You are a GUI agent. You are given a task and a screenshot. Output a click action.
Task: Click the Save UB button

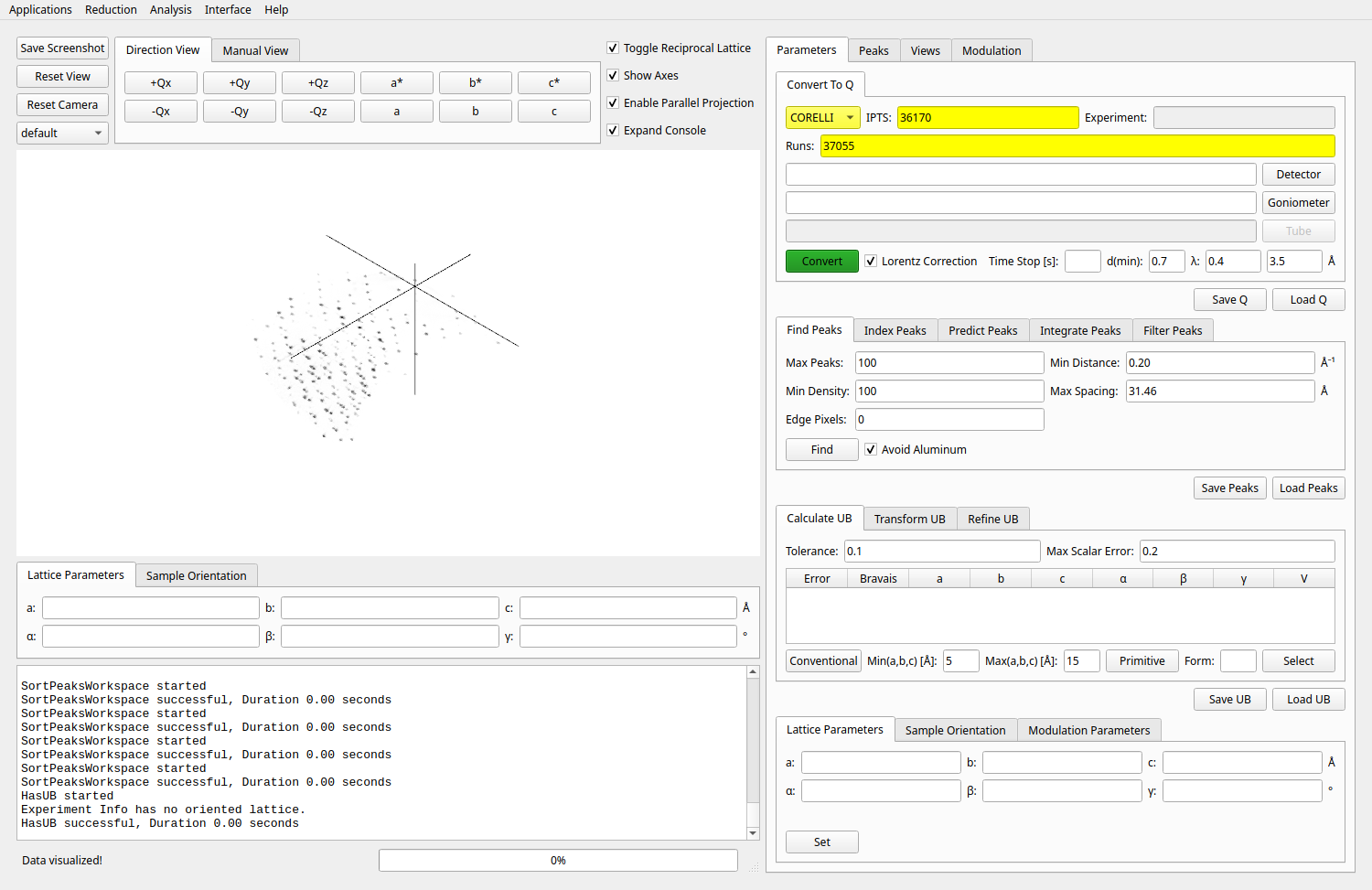click(x=1230, y=700)
